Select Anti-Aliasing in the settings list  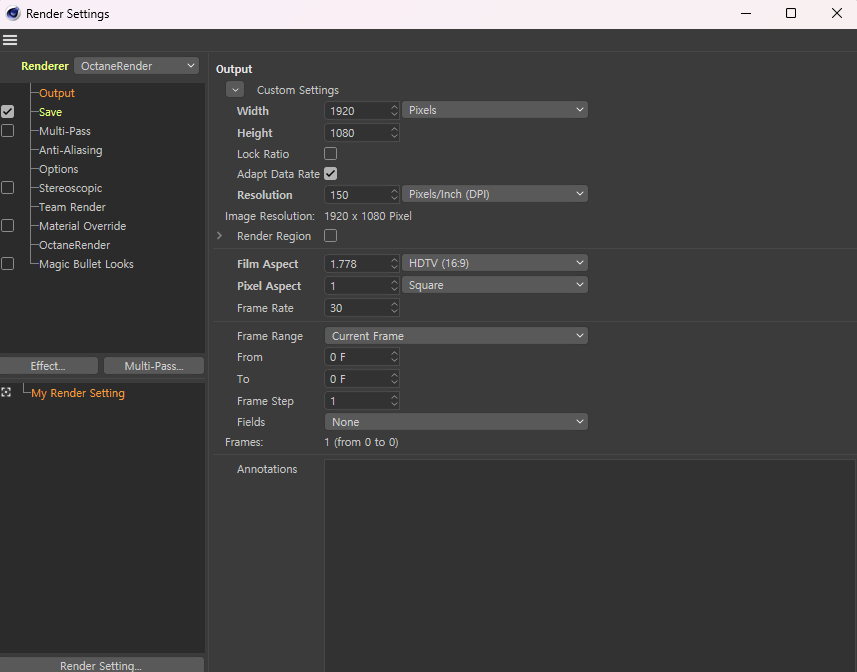[70, 150]
